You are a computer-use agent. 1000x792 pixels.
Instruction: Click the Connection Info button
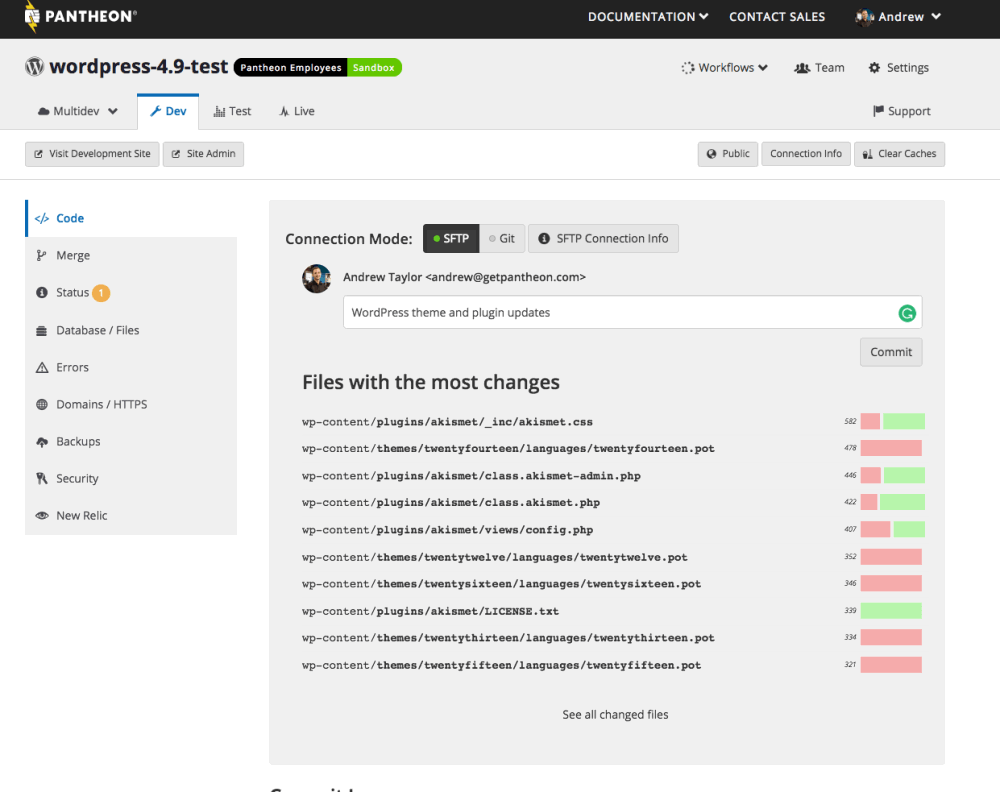click(806, 154)
